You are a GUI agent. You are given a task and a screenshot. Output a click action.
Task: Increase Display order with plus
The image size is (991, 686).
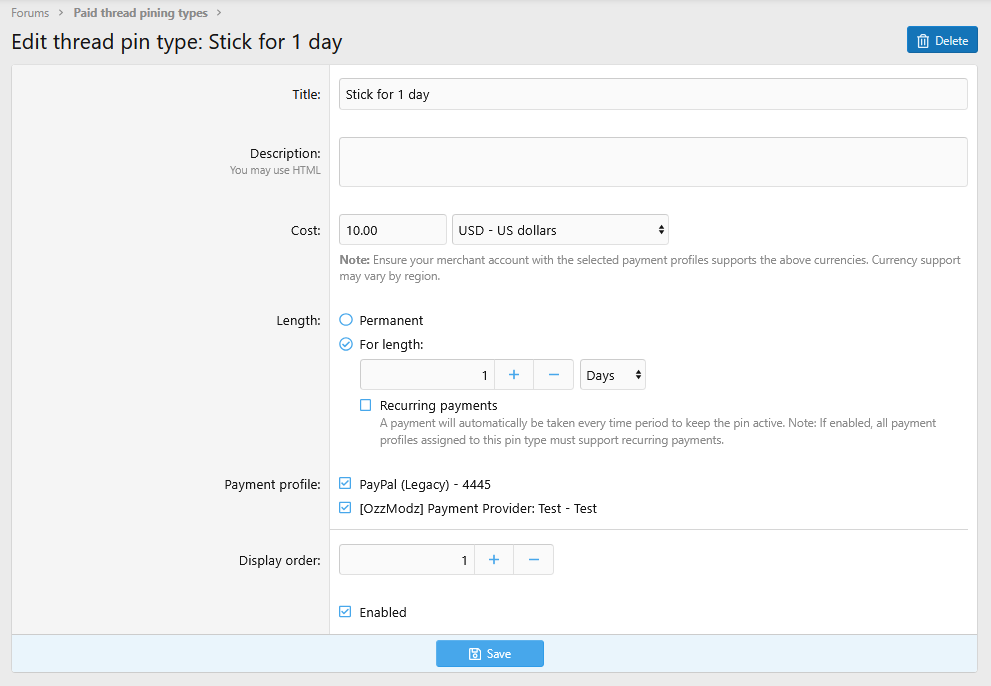pyautogui.click(x=494, y=560)
